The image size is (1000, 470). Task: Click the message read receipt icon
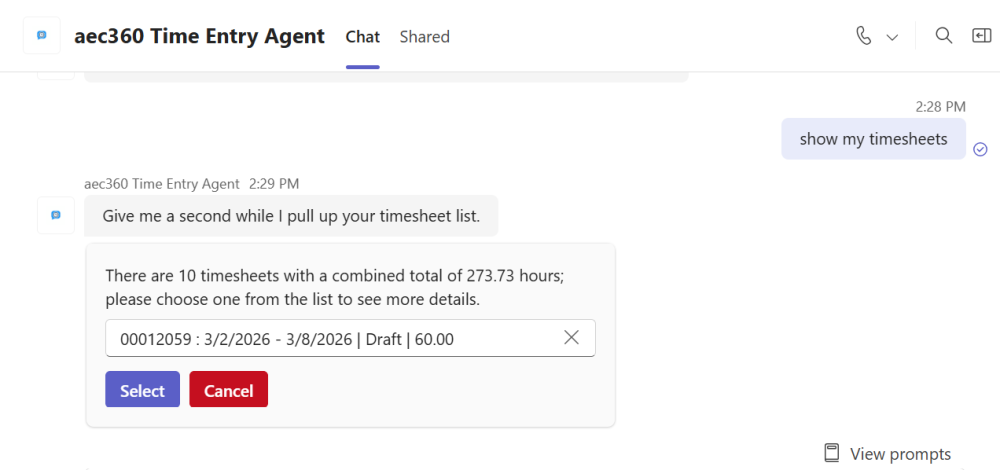[x=980, y=149]
